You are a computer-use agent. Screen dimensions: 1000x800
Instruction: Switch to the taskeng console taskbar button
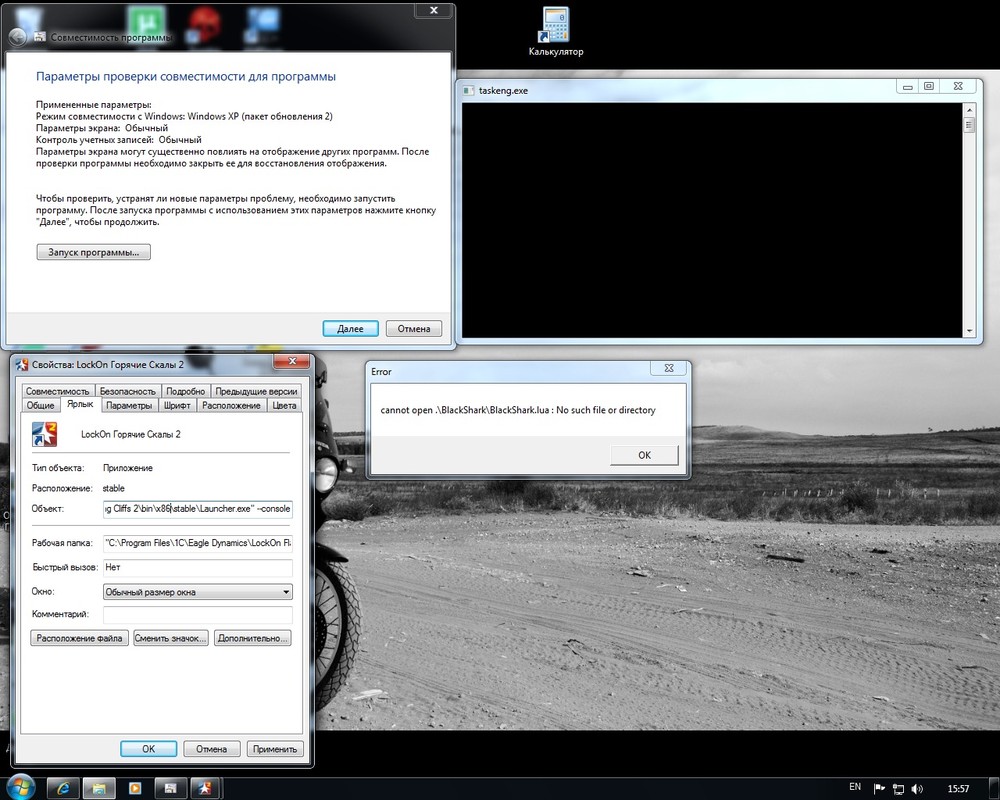pos(170,789)
